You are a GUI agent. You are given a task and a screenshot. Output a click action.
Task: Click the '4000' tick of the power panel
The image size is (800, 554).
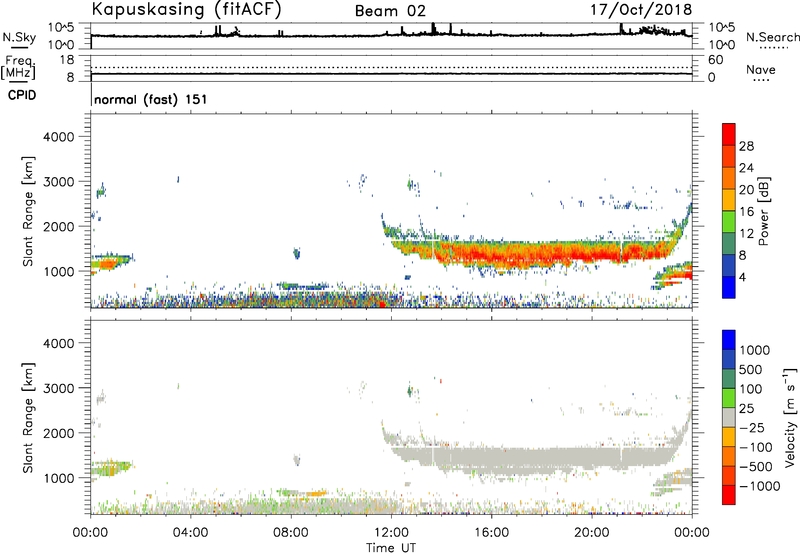58,137
